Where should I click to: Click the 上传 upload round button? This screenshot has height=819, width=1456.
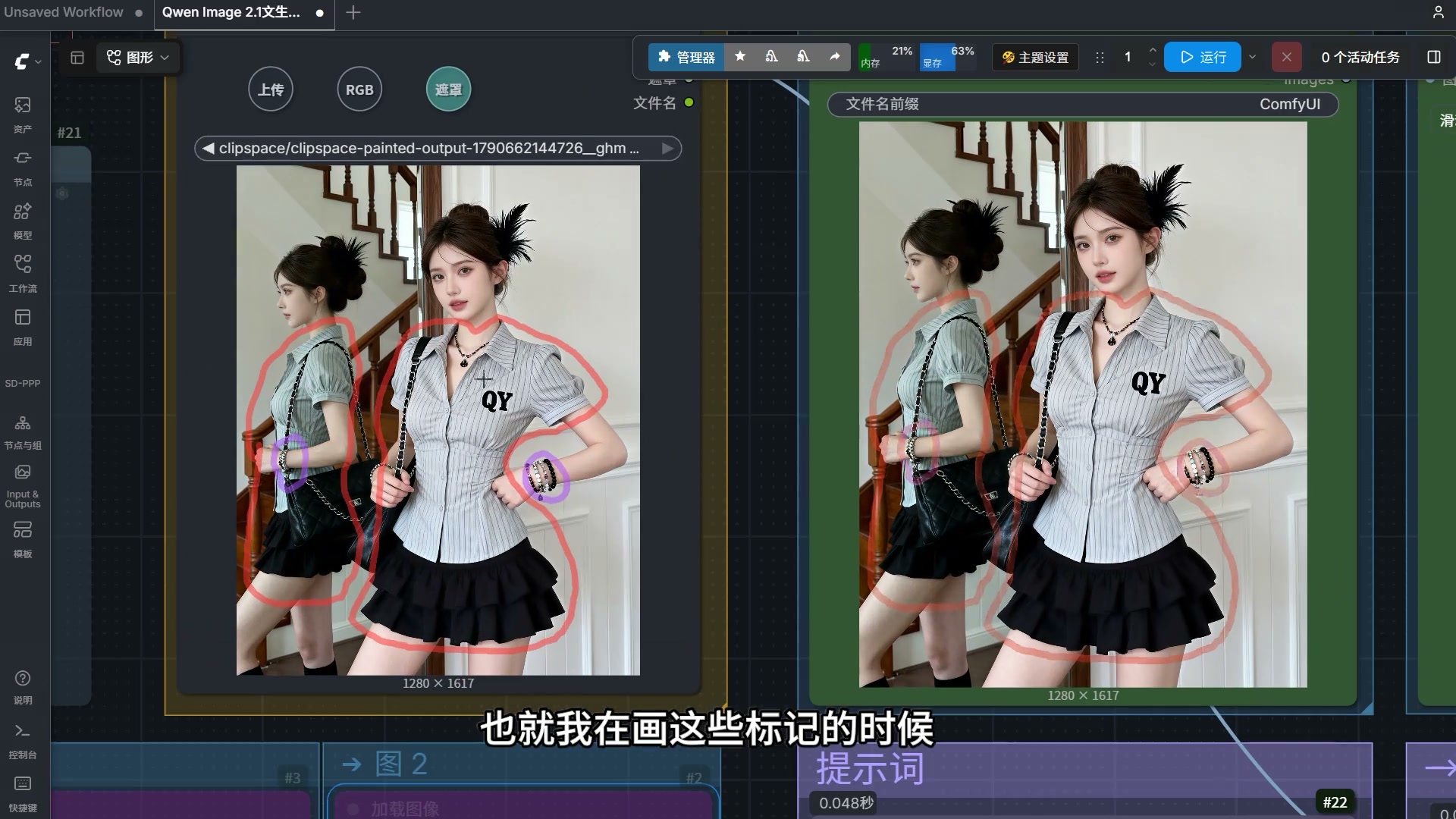pyautogui.click(x=271, y=89)
